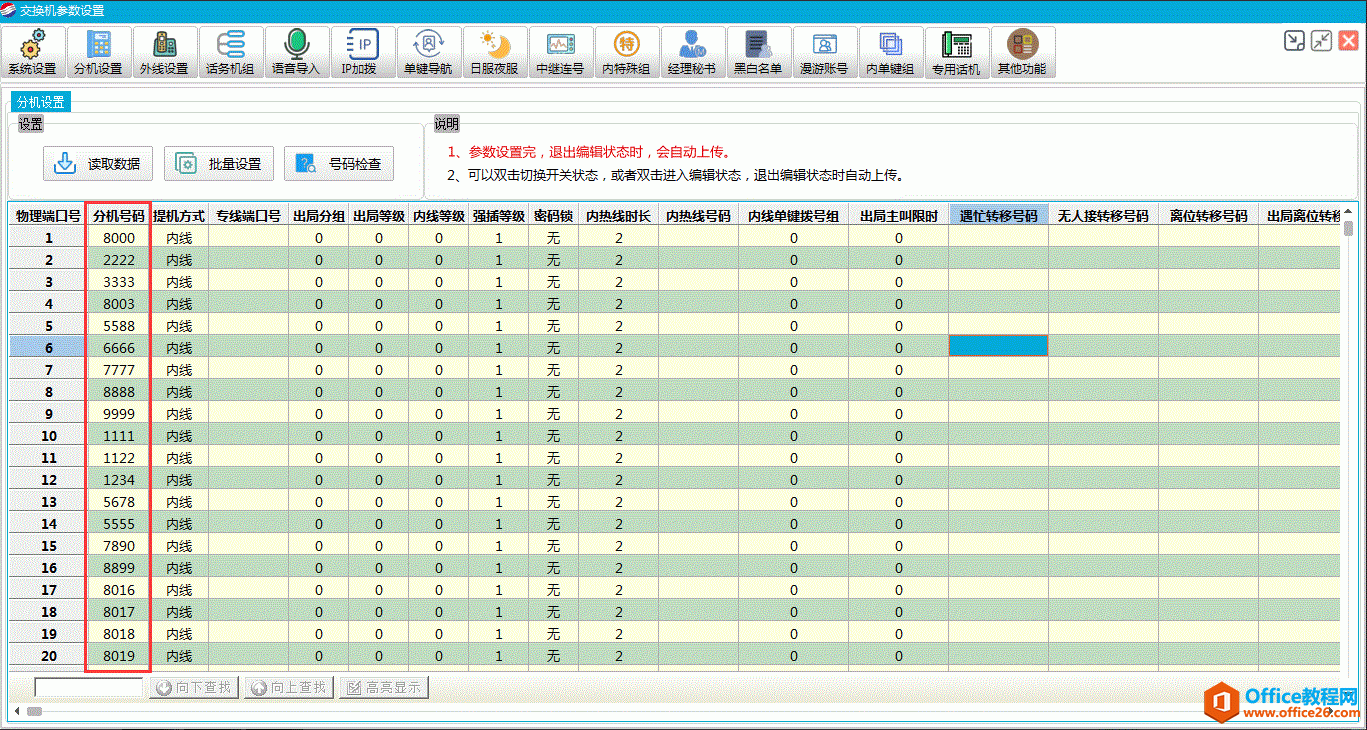The image size is (1367, 730).
Task: Select extension number cell 6666
Action: (119, 348)
